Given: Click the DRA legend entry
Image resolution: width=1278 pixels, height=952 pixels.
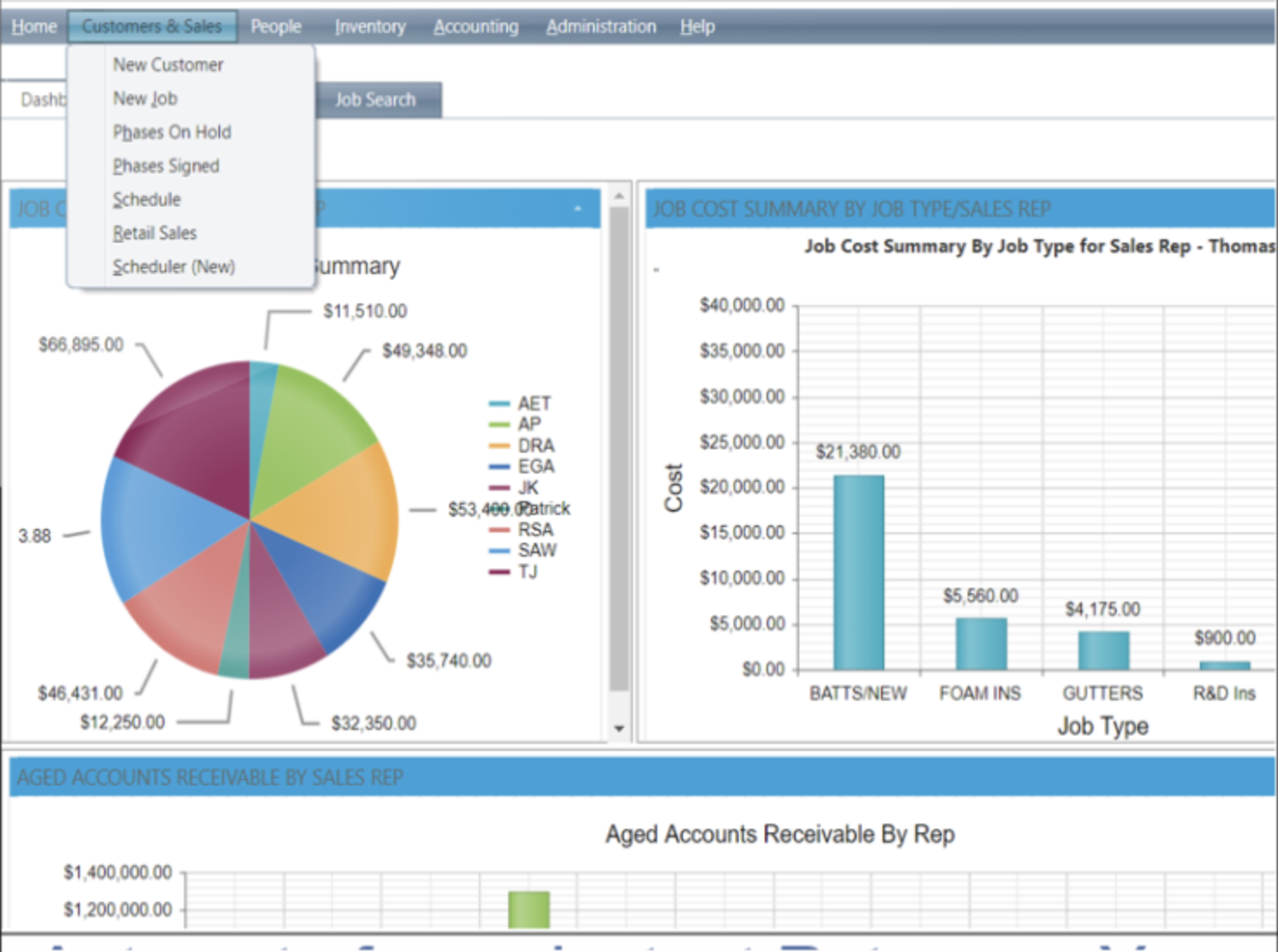Looking at the screenshot, I should [521, 446].
